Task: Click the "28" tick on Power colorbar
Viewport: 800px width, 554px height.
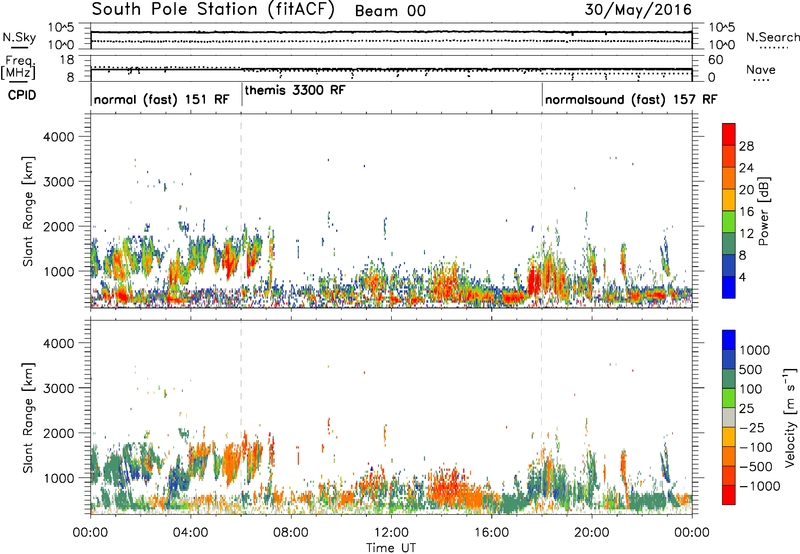Action: coord(746,146)
